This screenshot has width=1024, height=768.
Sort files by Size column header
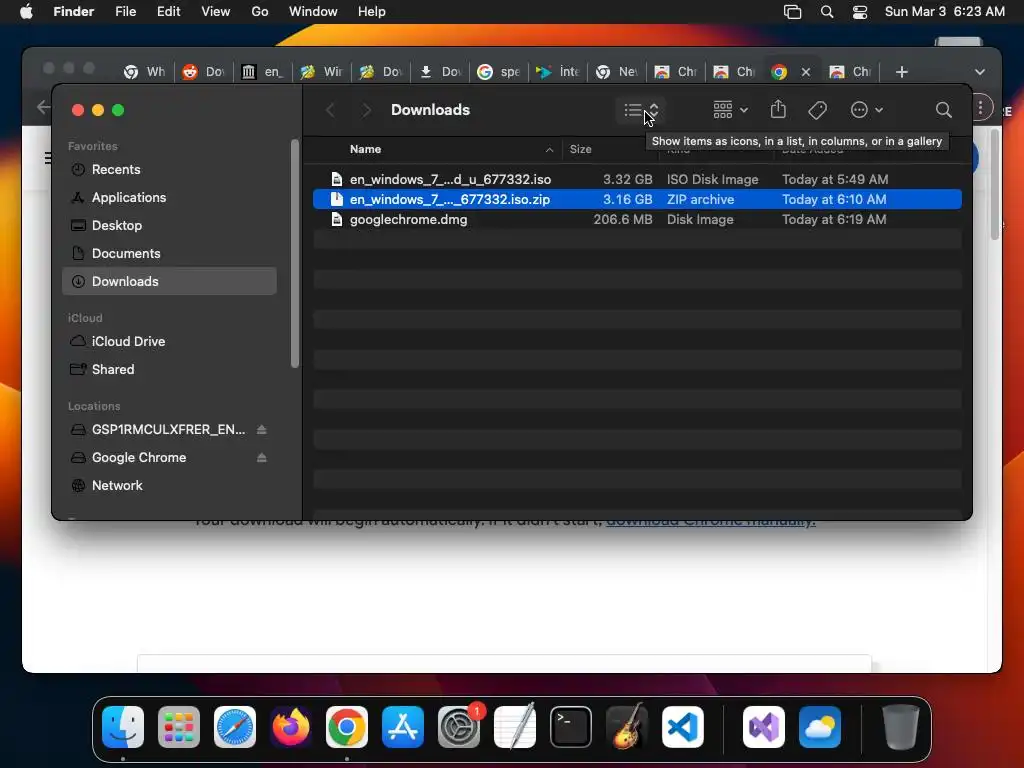click(x=581, y=150)
